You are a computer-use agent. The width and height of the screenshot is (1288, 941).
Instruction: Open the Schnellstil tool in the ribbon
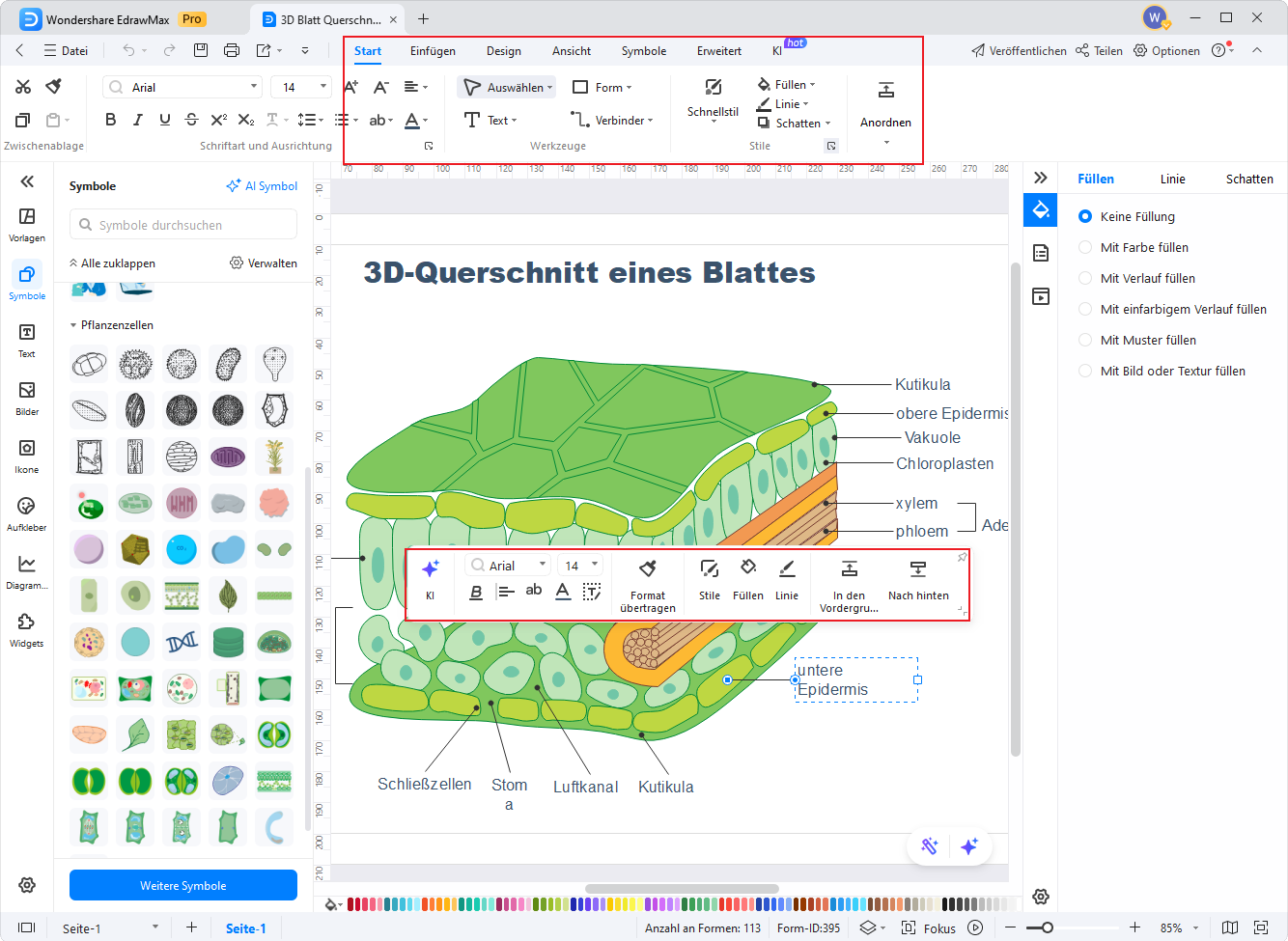[712, 101]
